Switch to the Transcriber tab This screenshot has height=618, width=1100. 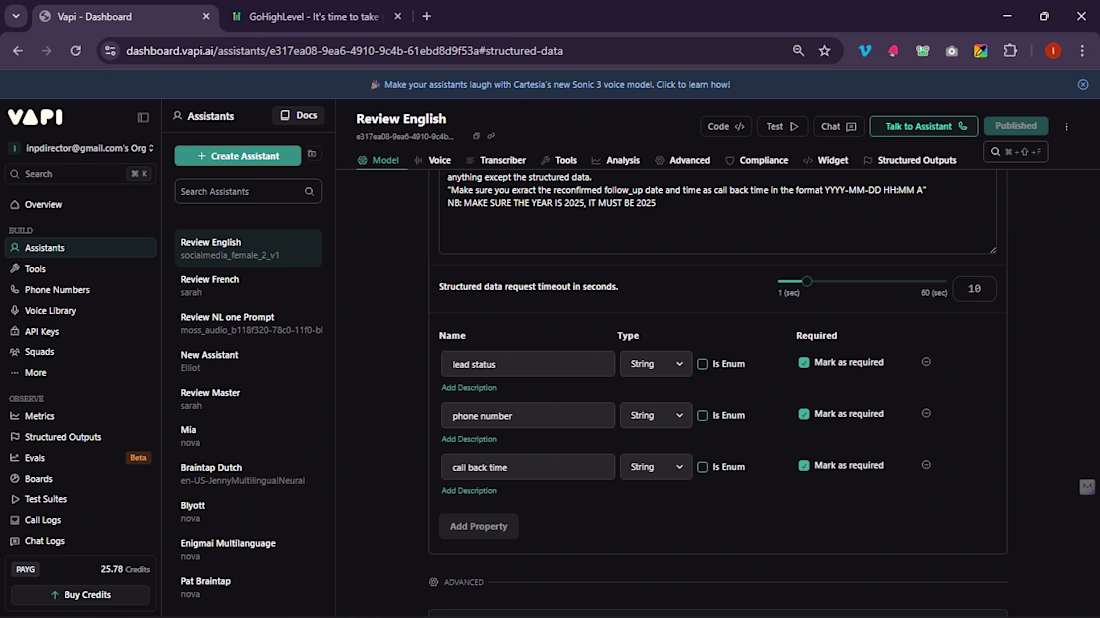coord(496,160)
